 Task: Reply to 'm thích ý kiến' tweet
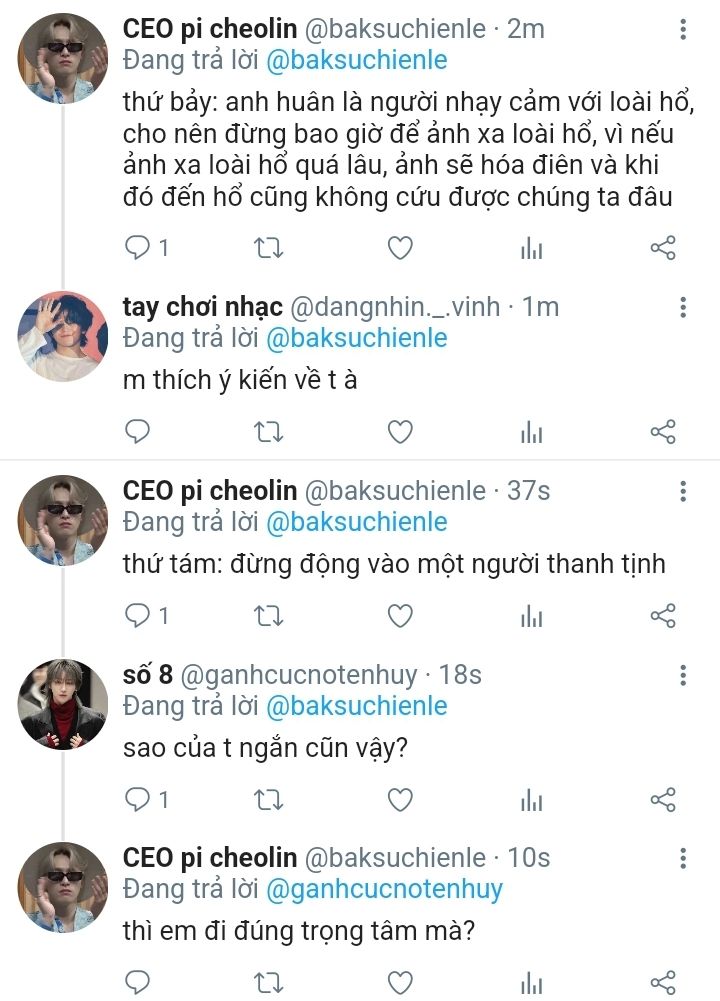(x=137, y=431)
